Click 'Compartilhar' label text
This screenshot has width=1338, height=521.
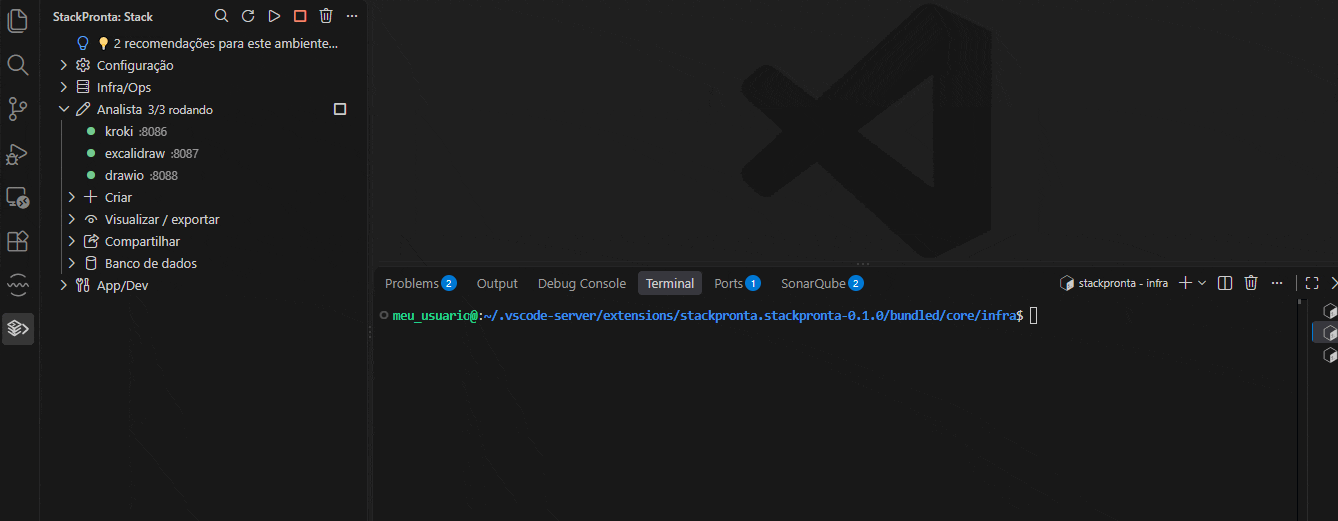[x=142, y=241]
